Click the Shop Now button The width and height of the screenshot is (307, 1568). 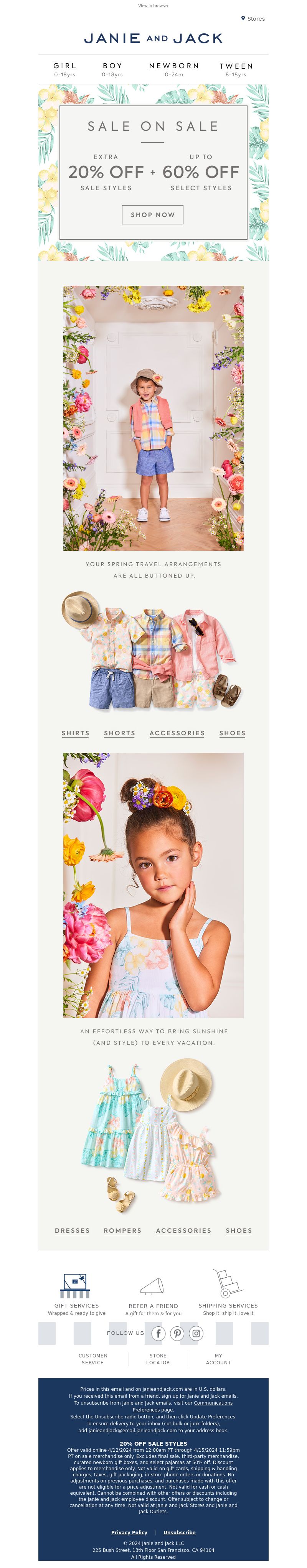pyautogui.click(x=153, y=214)
